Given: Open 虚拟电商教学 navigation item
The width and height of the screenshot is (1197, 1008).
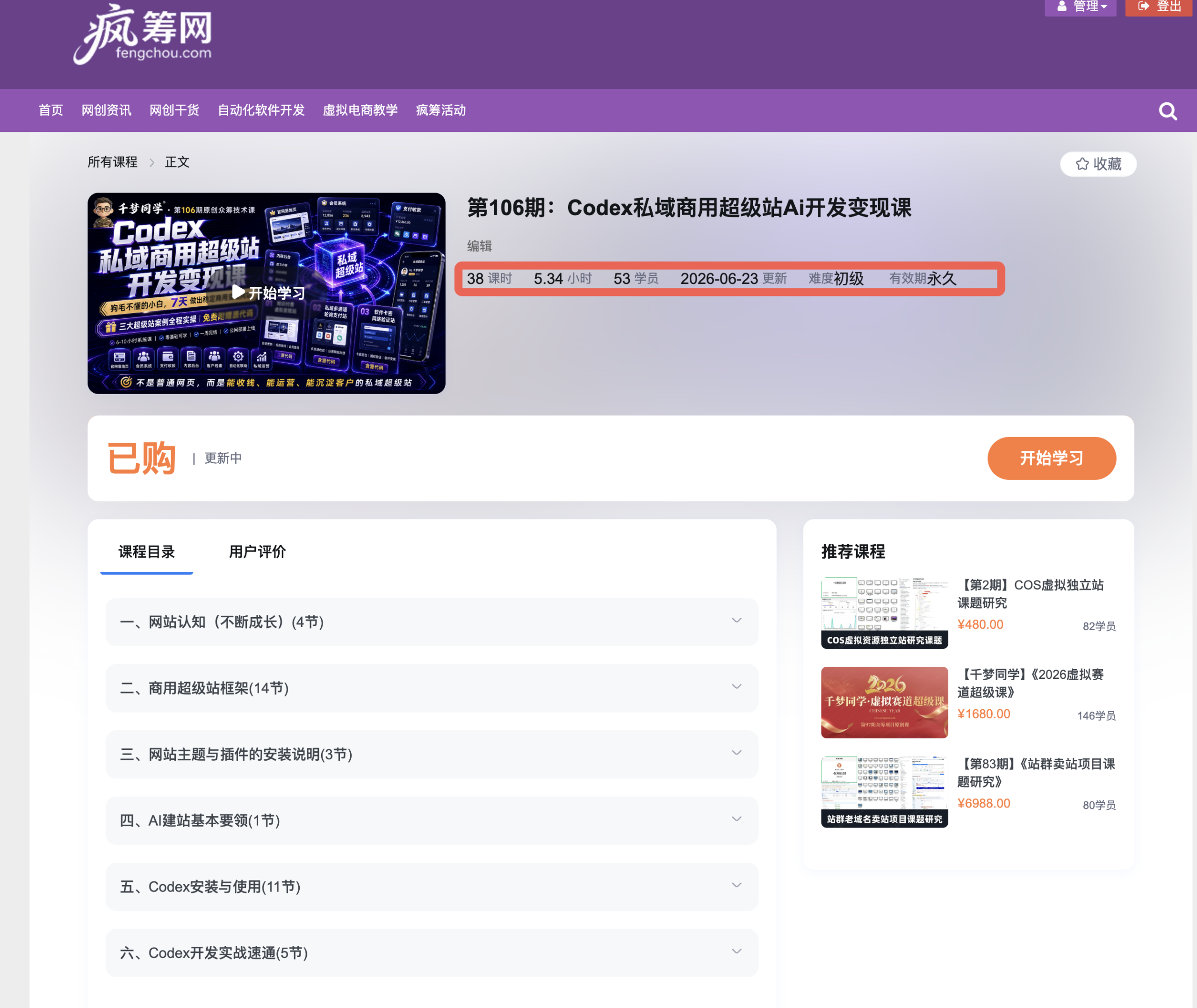Looking at the screenshot, I should pos(360,110).
